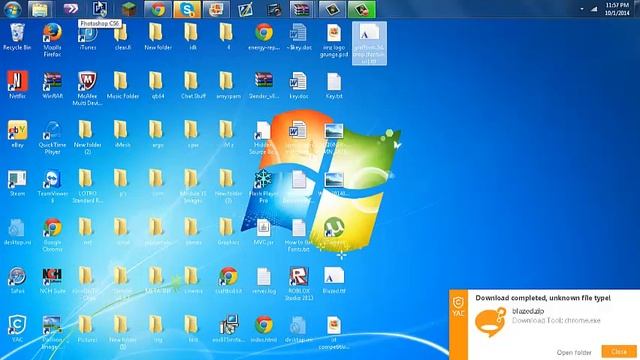Select the amyspam folder
Image resolution: width=640 pixels, height=360 pixels.
[228, 85]
